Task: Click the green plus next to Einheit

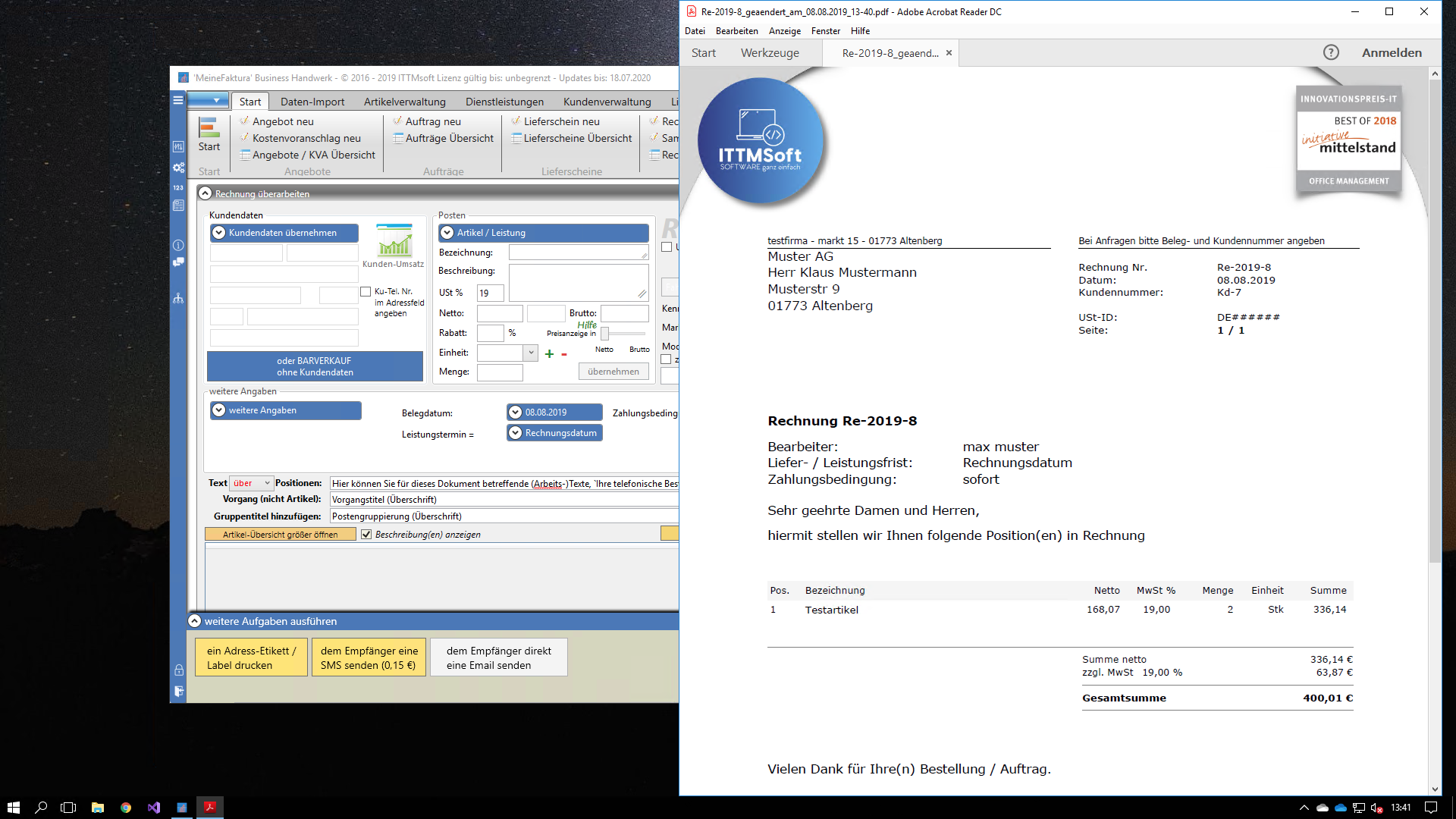Action: coord(549,353)
